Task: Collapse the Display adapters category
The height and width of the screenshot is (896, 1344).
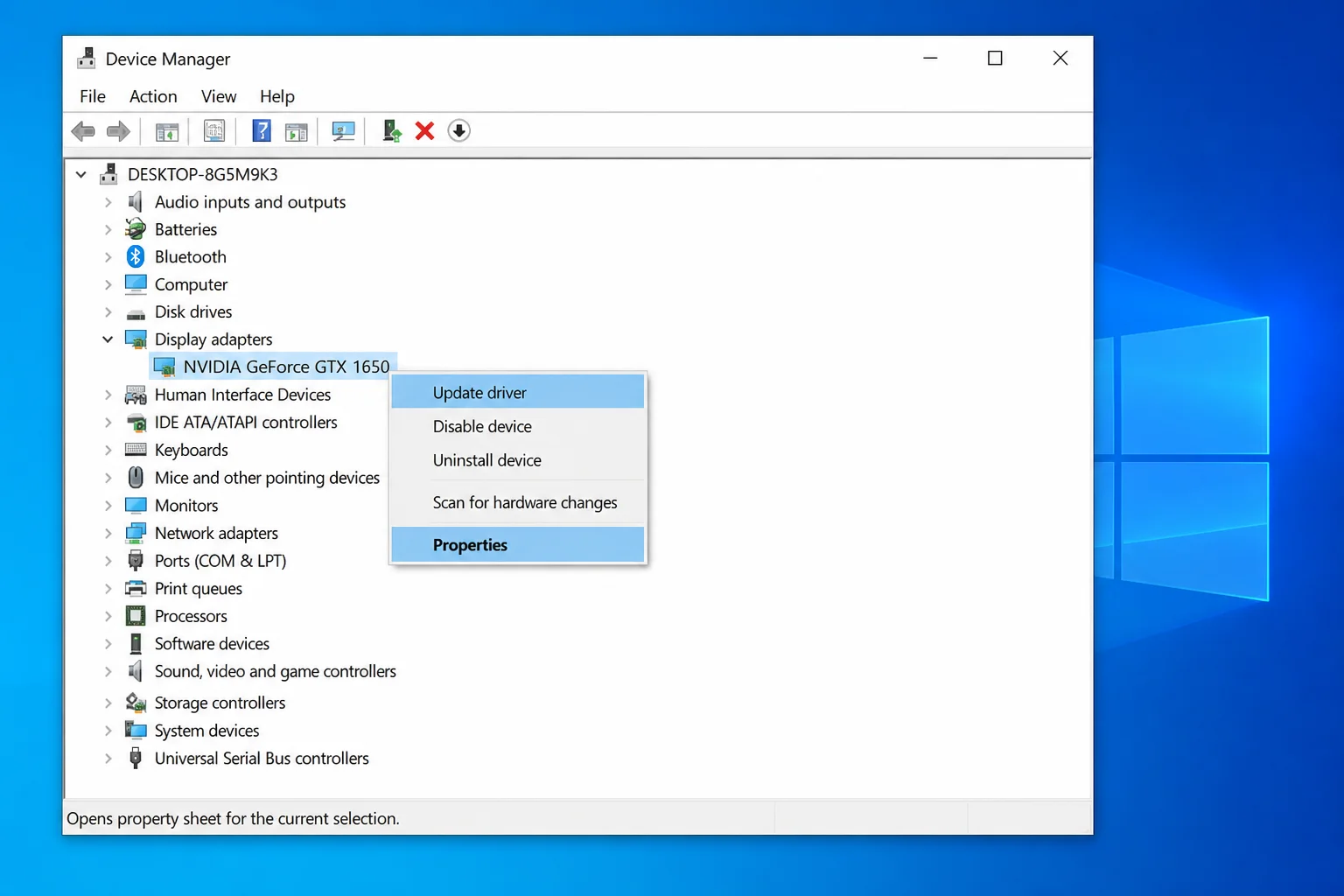Action: tap(108, 339)
